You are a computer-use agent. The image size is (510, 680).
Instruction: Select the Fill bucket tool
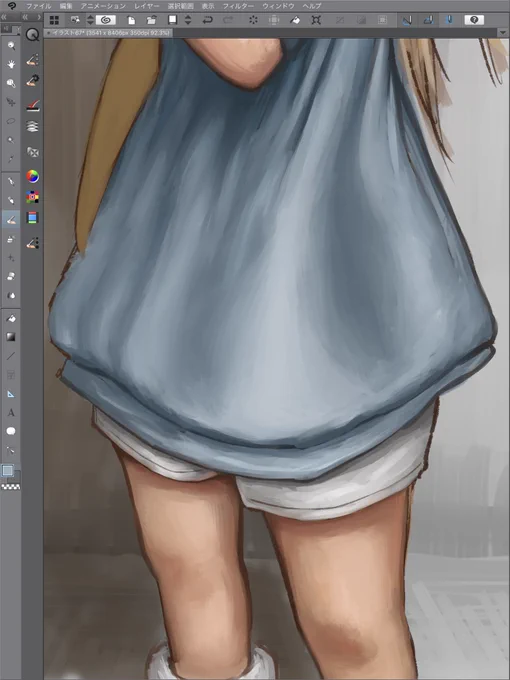click(x=11, y=318)
